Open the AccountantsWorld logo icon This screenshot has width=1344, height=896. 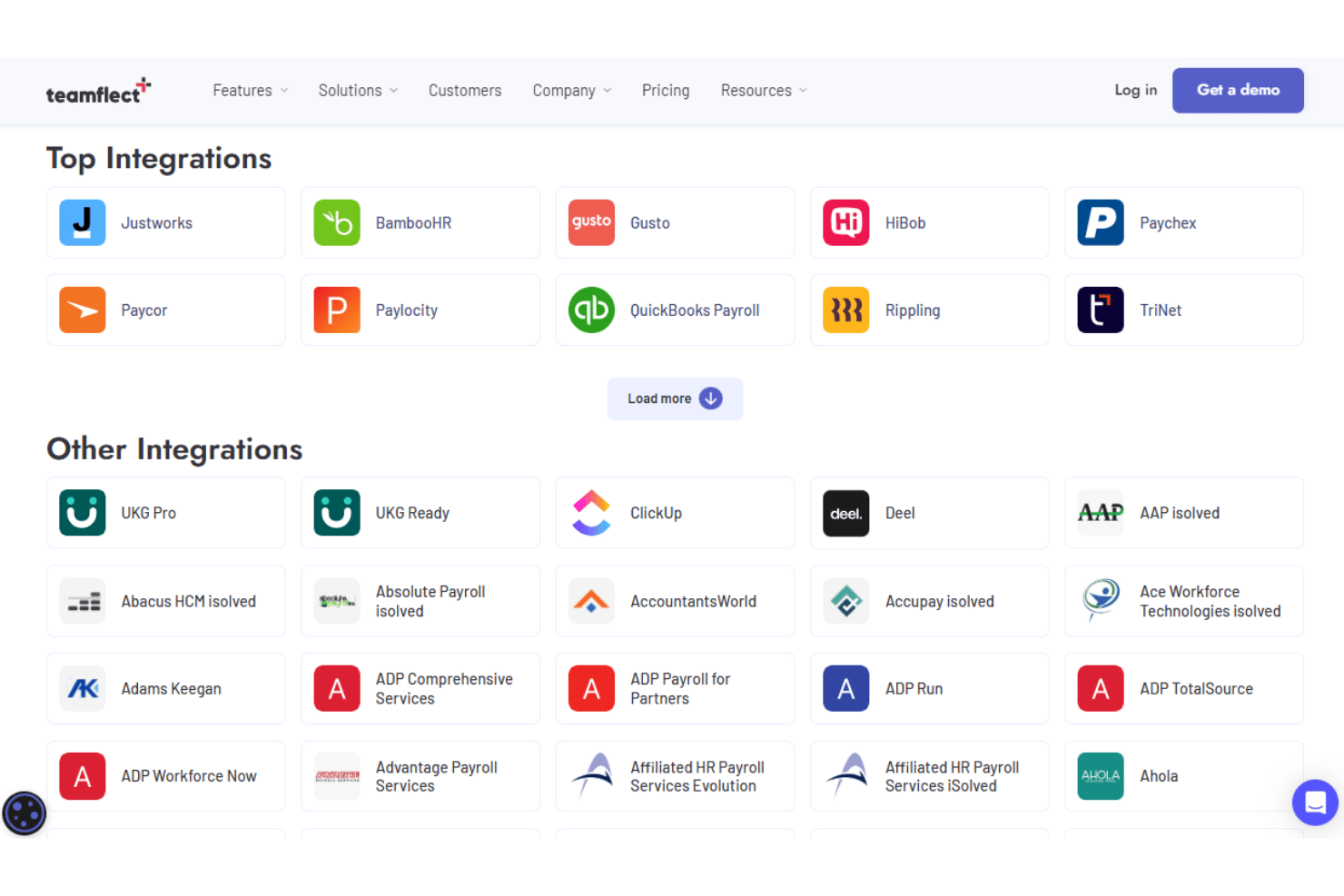point(592,601)
